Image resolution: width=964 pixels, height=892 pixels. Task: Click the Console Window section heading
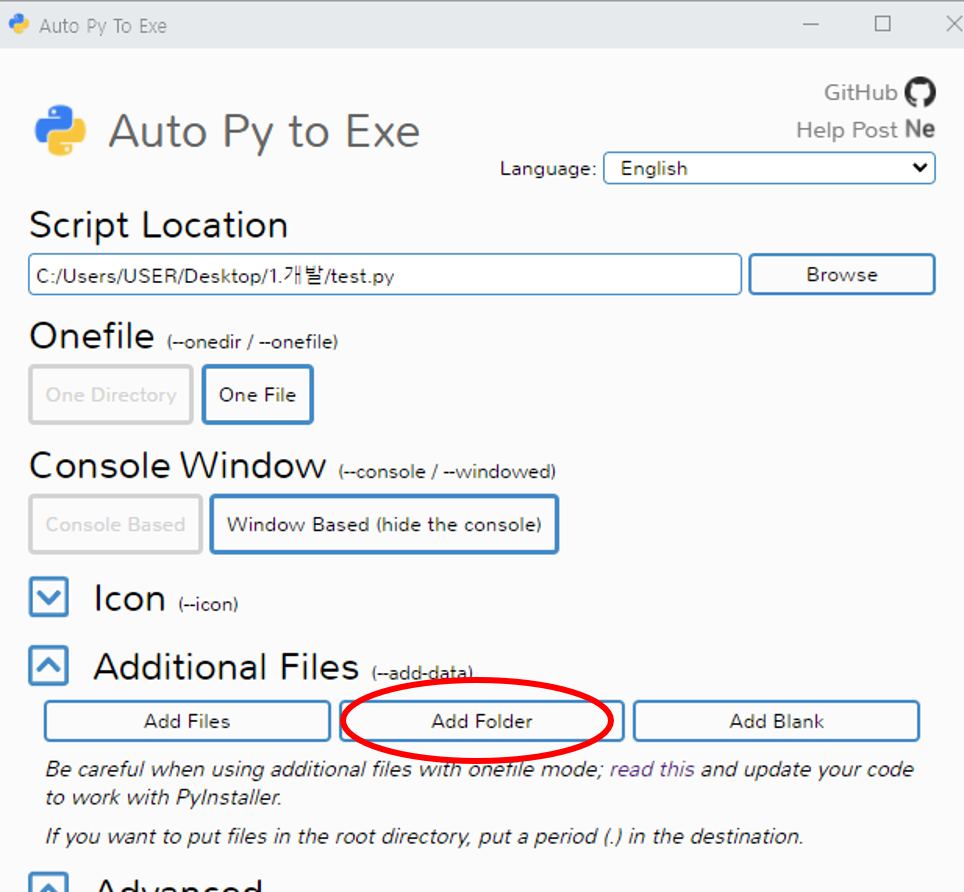(178, 465)
